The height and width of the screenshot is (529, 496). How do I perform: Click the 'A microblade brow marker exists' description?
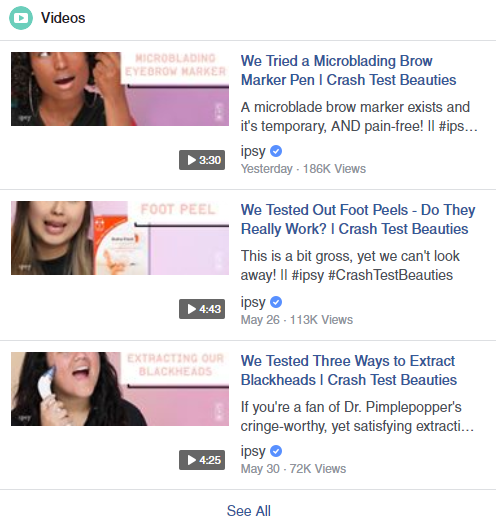[359, 117]
